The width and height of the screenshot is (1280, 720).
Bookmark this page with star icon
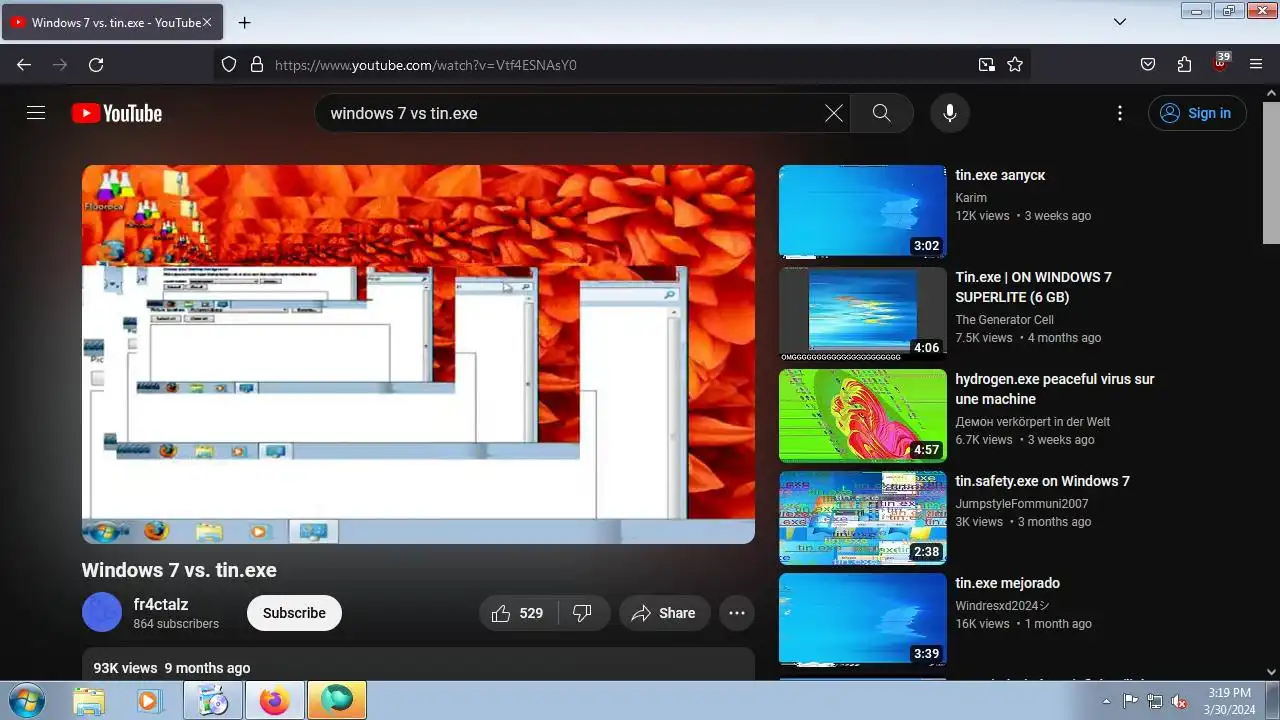coord(1015,64)
